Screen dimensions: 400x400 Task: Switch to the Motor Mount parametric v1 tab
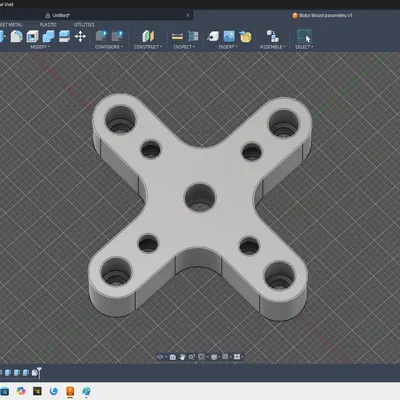(322, 15)
